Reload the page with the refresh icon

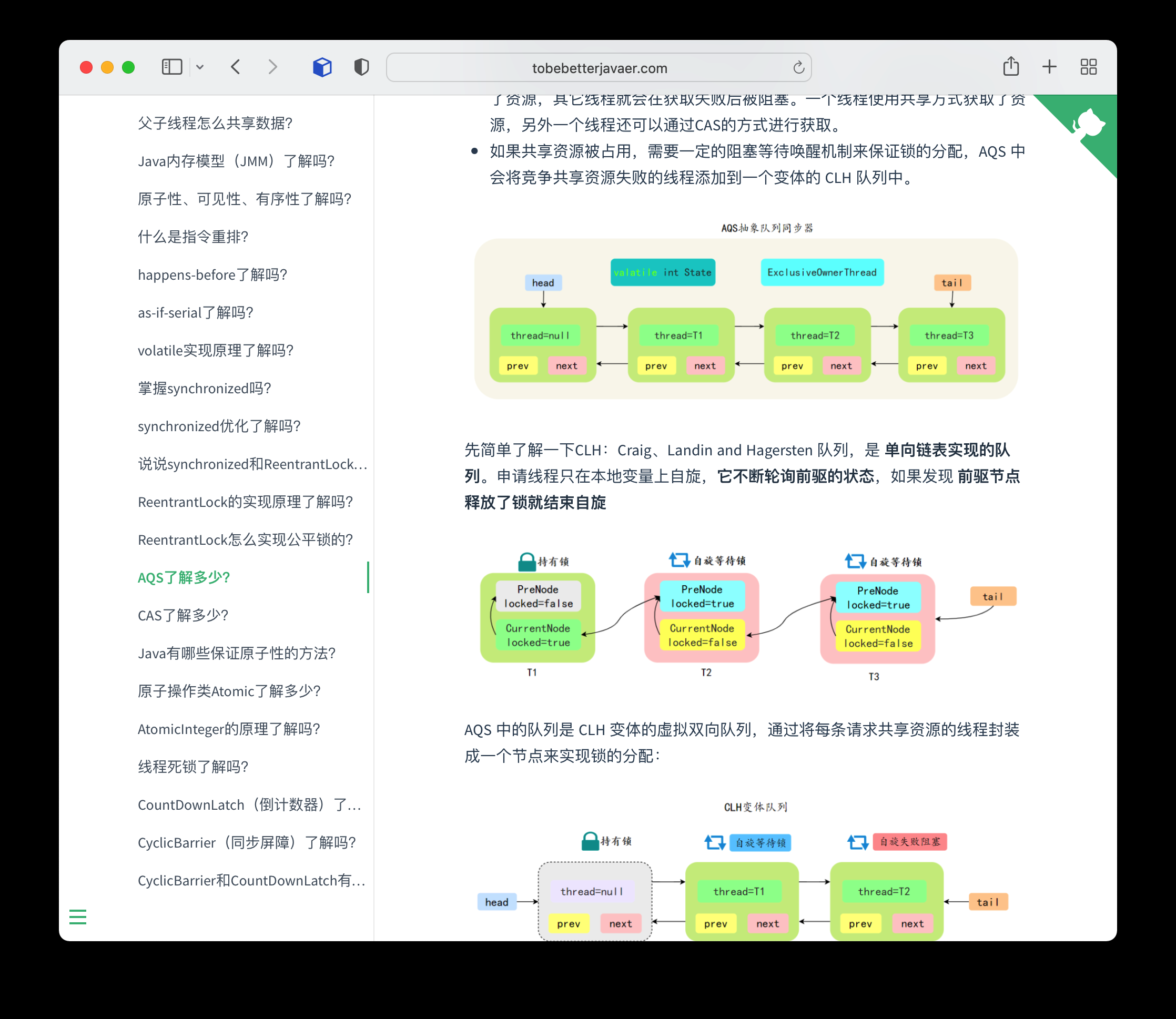pos(798,68)
